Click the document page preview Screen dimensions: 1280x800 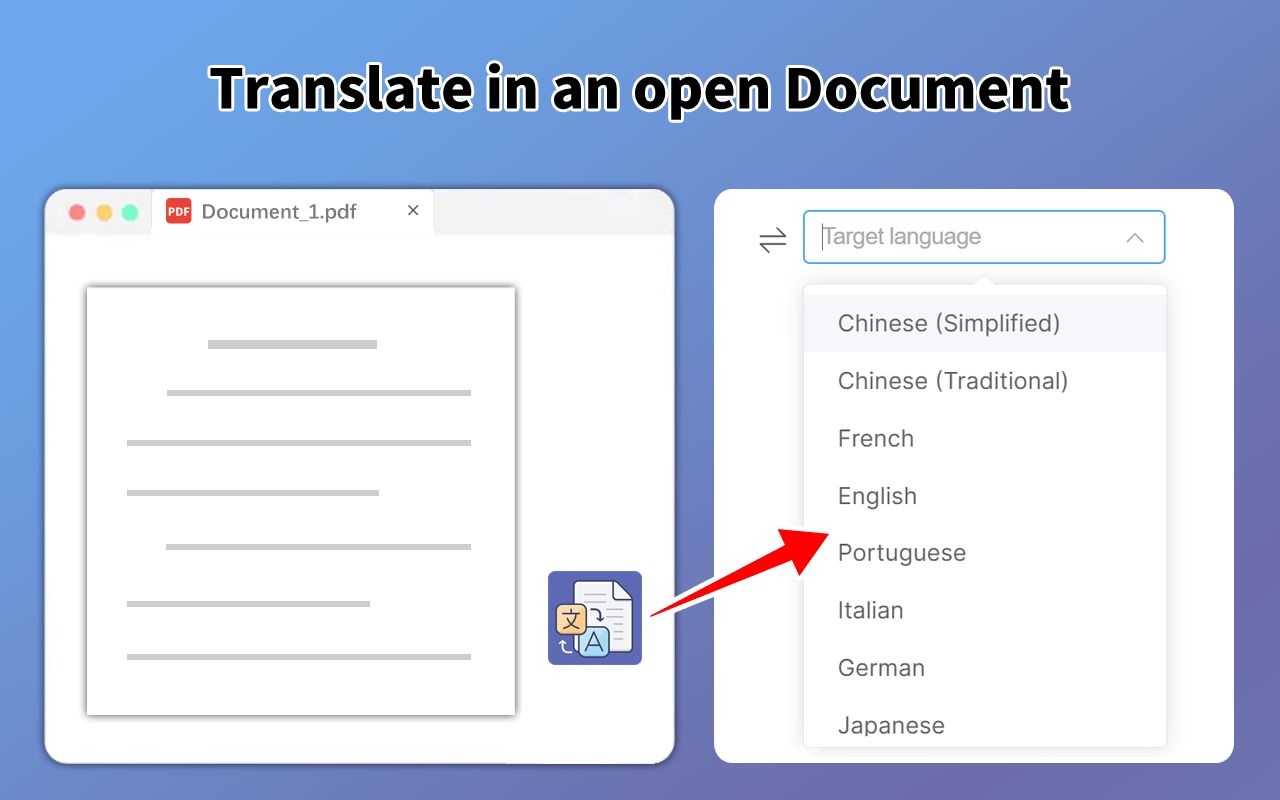pos(300,499)
